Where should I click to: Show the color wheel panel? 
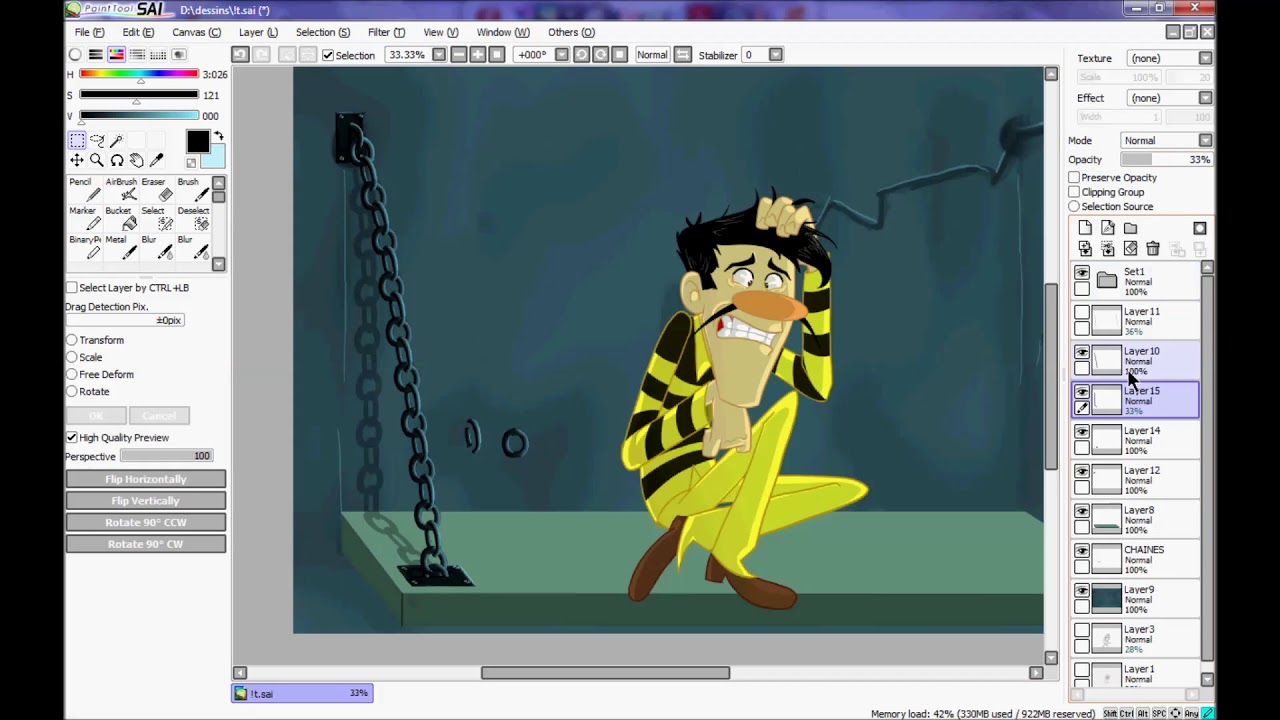pyautogui.click(x=75, y=54)
